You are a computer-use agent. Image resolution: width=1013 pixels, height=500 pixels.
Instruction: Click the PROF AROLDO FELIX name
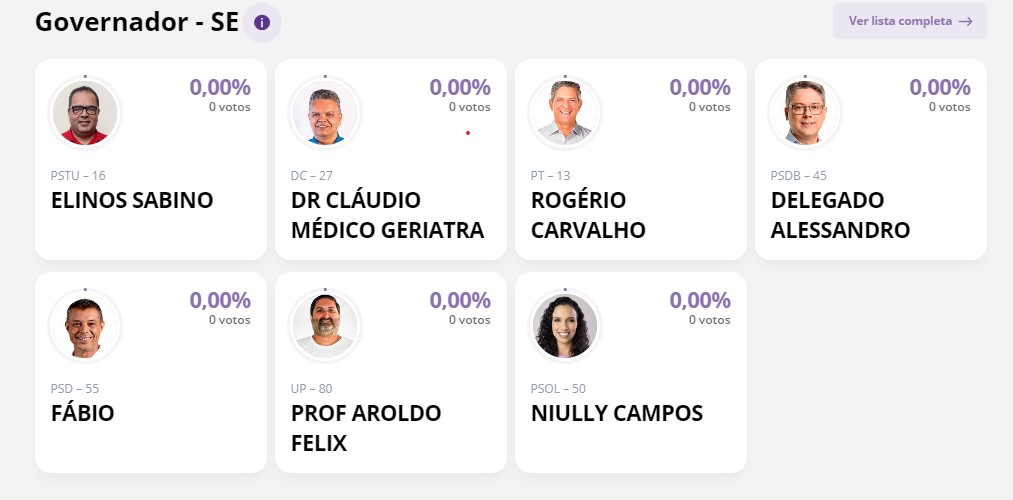point(366,428)
